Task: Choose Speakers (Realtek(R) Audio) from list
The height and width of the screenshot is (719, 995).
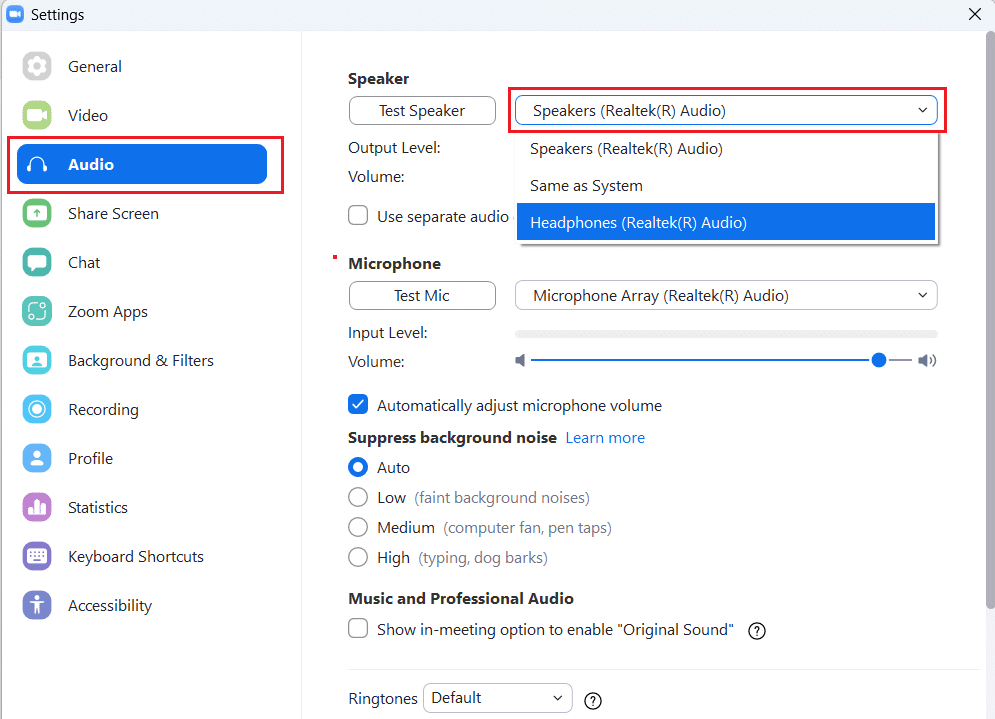Action: (x=726, y=148)
